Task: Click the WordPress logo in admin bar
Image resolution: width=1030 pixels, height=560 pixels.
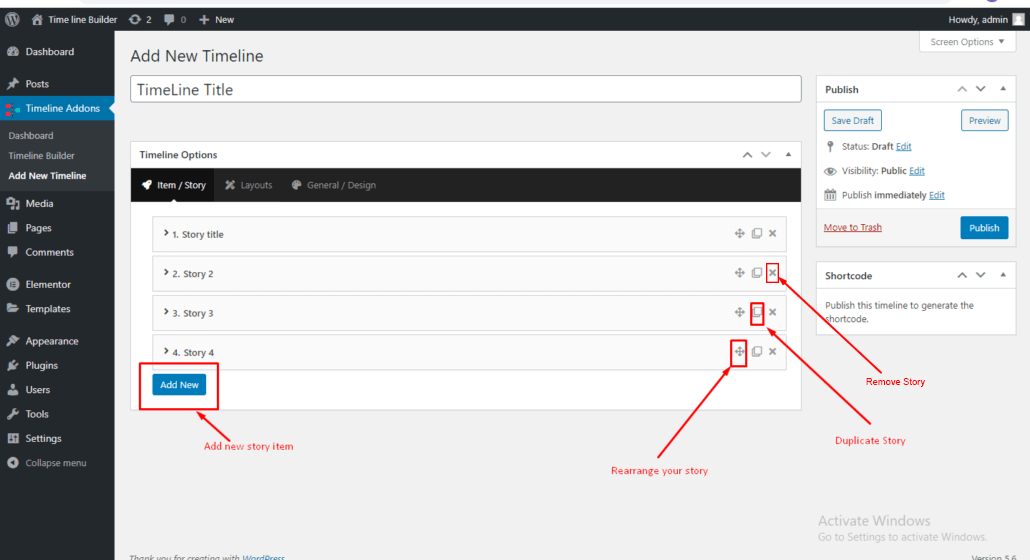Action: tap(12, 19)
